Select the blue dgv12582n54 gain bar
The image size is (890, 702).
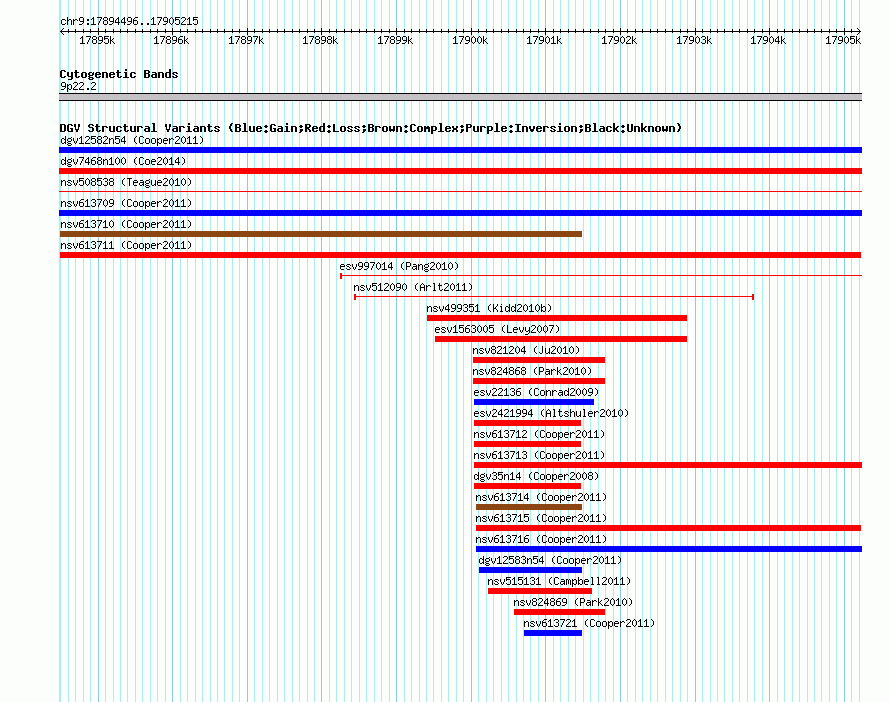(x=460, y=150)
